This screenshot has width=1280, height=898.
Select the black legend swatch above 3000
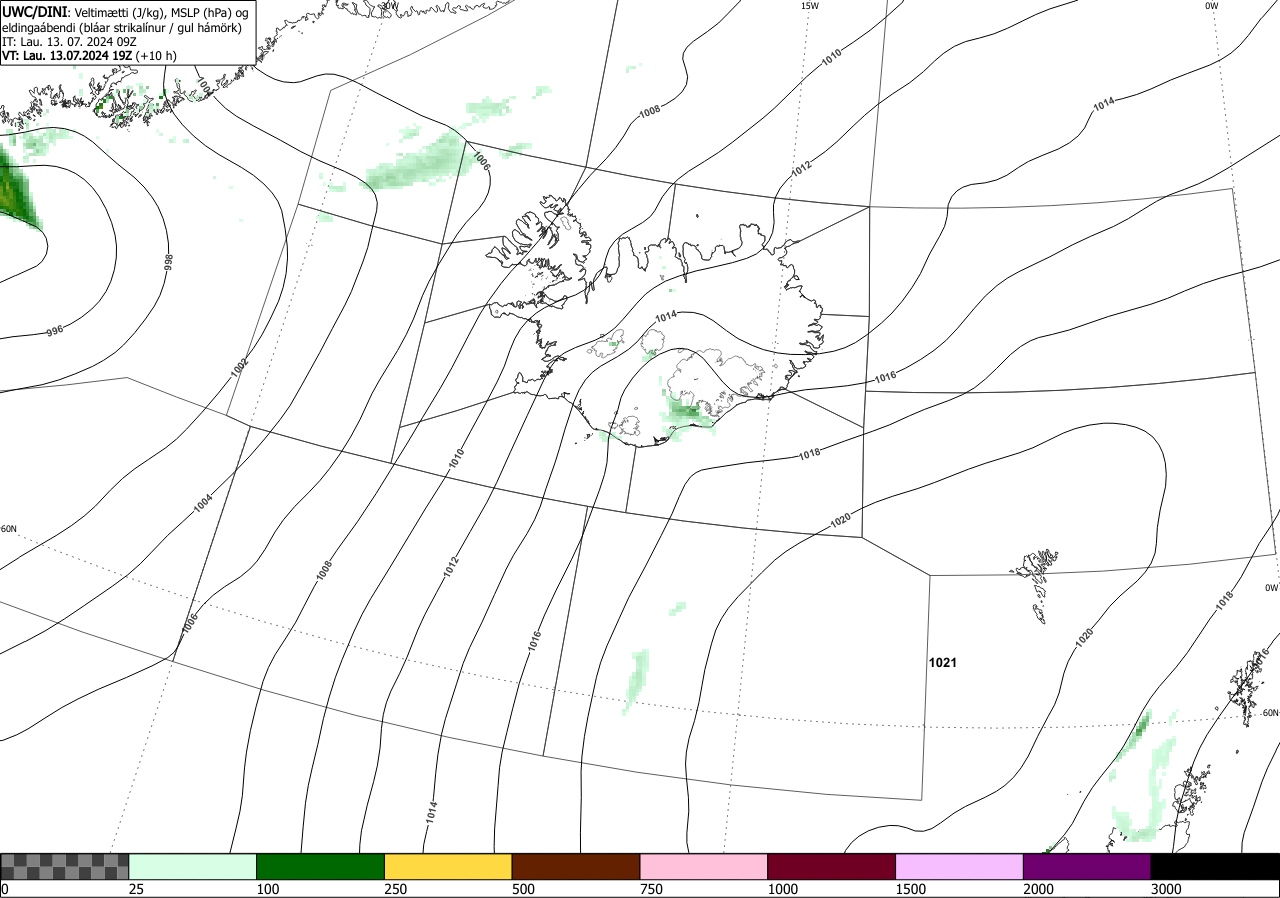(x=1215, y=866)
